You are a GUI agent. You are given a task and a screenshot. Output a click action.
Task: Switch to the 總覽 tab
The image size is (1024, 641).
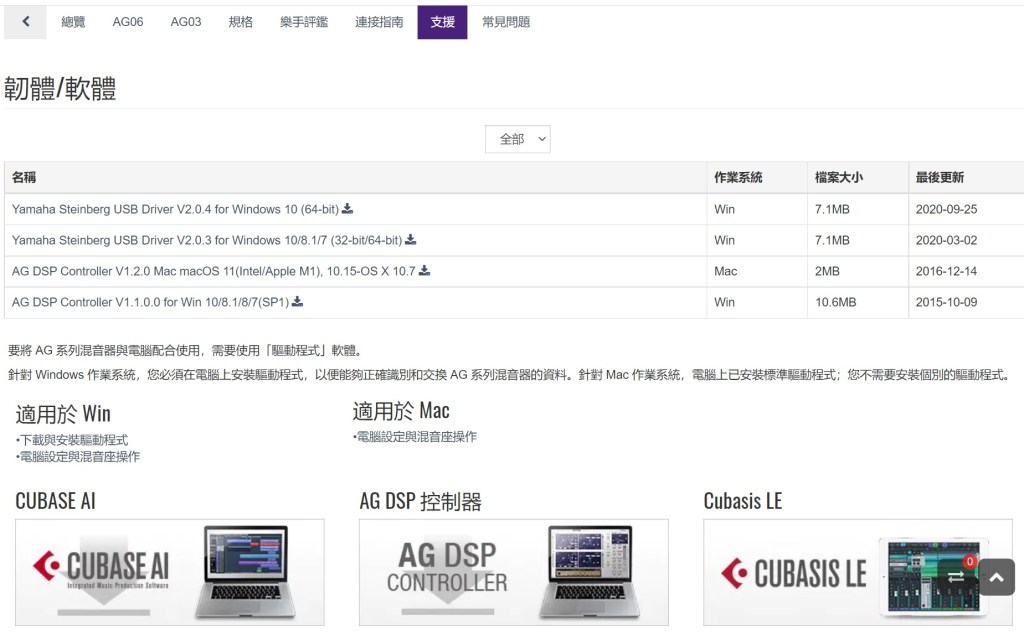tap(74, 22)
